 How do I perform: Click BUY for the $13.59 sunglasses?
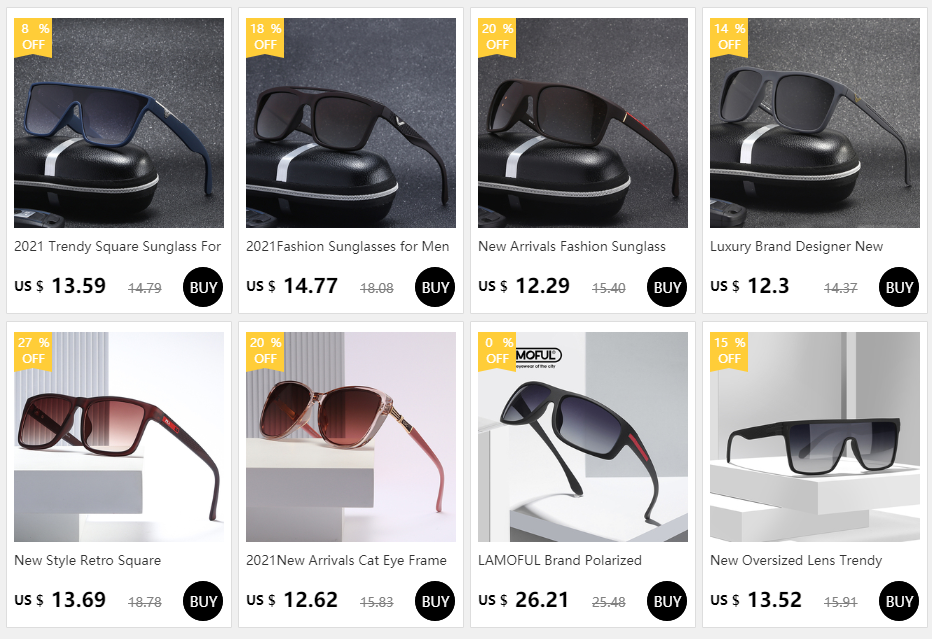click(x=203, y=287)
